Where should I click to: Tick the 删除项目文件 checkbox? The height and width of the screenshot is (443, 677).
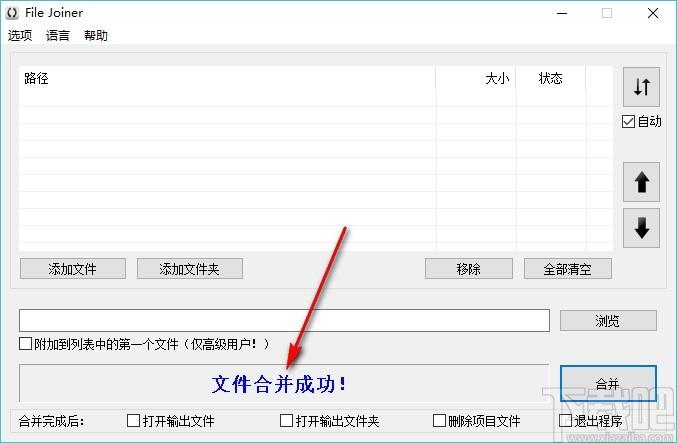click(x=439, y=421)
